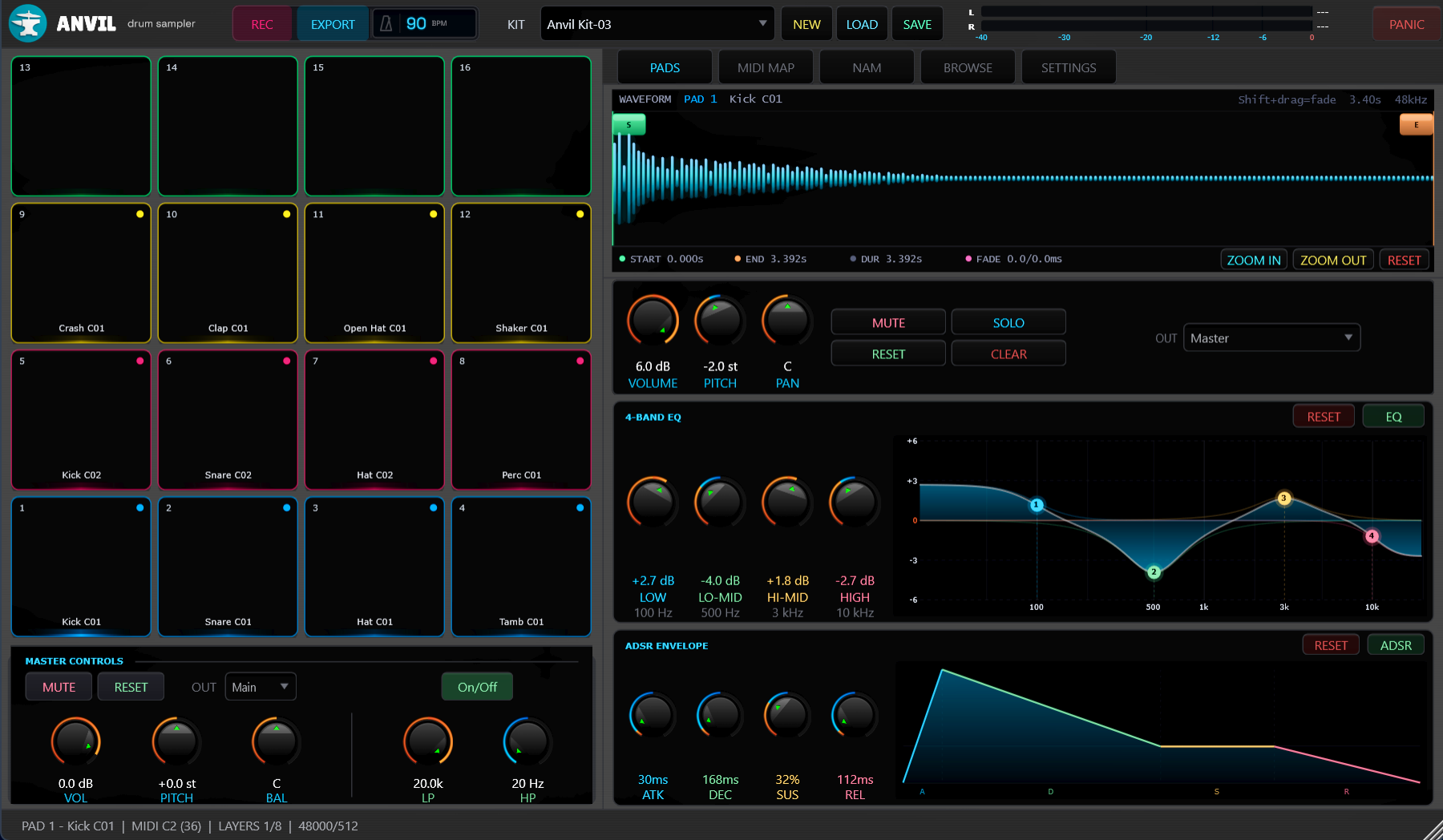
Task: Select the waveform start marker S
Action: click(629, 125)
